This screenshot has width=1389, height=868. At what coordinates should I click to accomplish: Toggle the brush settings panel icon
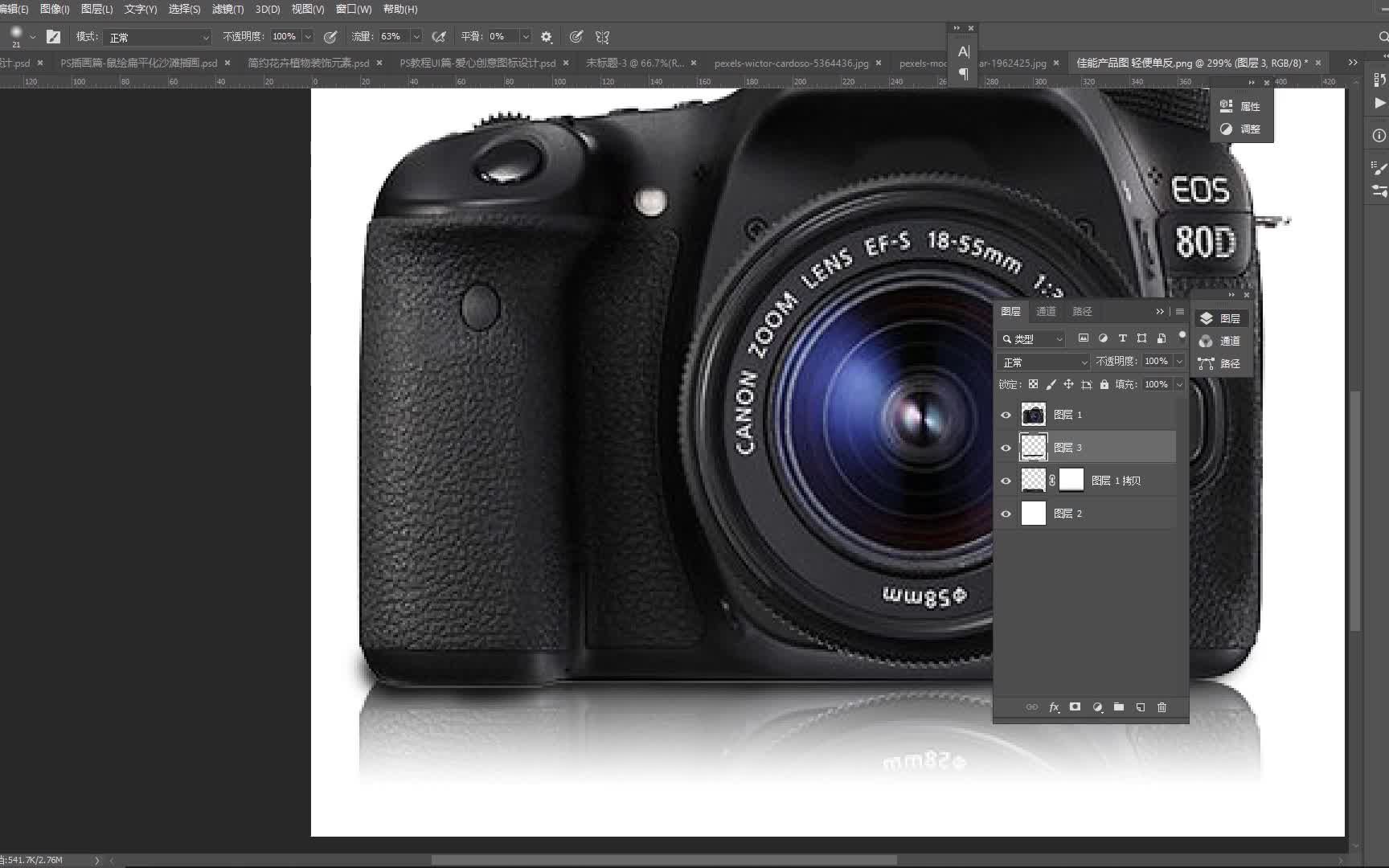click(53, 37)
